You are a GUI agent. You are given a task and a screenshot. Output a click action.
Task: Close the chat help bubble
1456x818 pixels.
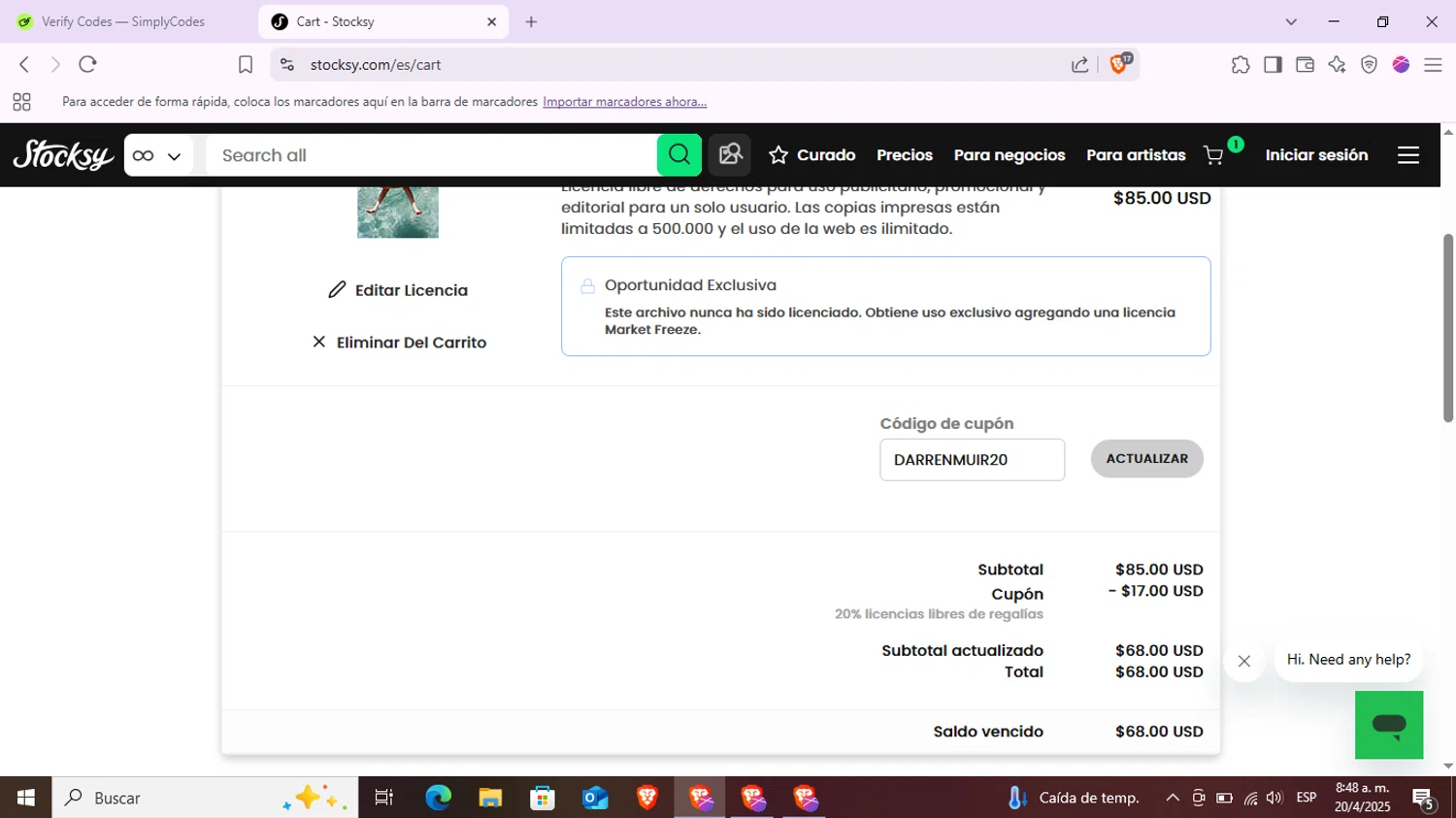point(1244,661)
